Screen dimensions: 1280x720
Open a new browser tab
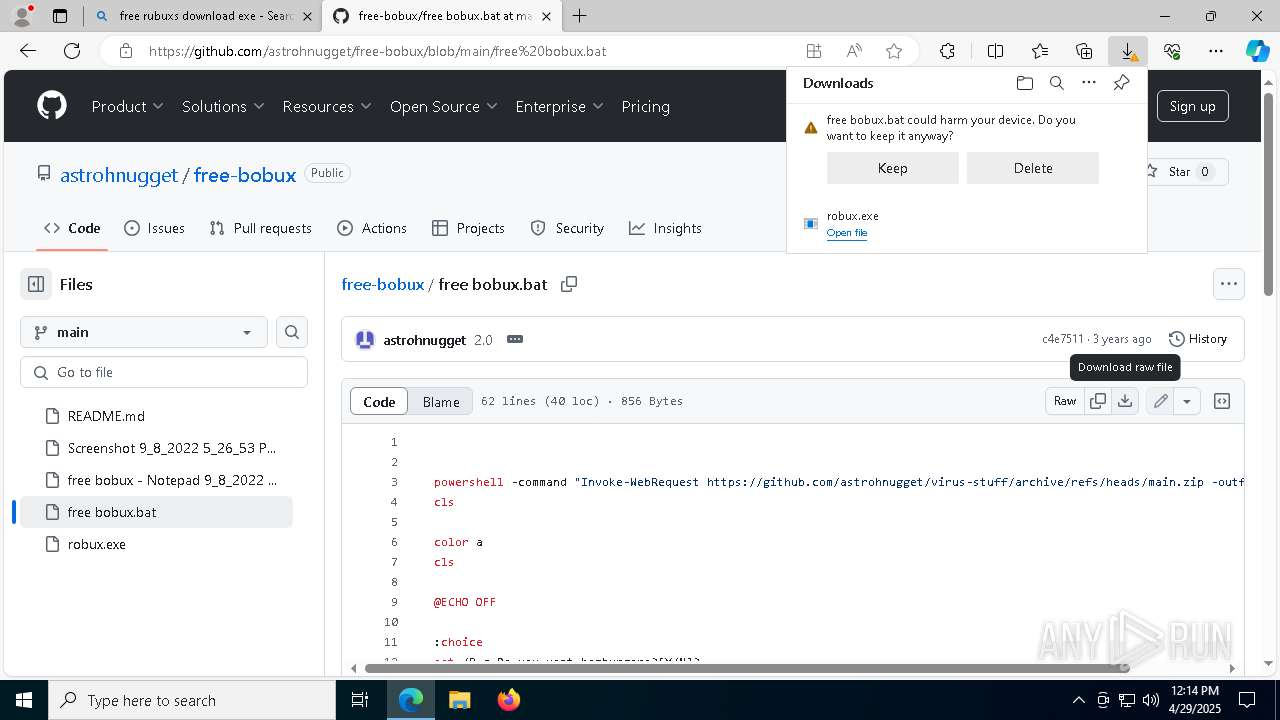click(x=580, y=16)
